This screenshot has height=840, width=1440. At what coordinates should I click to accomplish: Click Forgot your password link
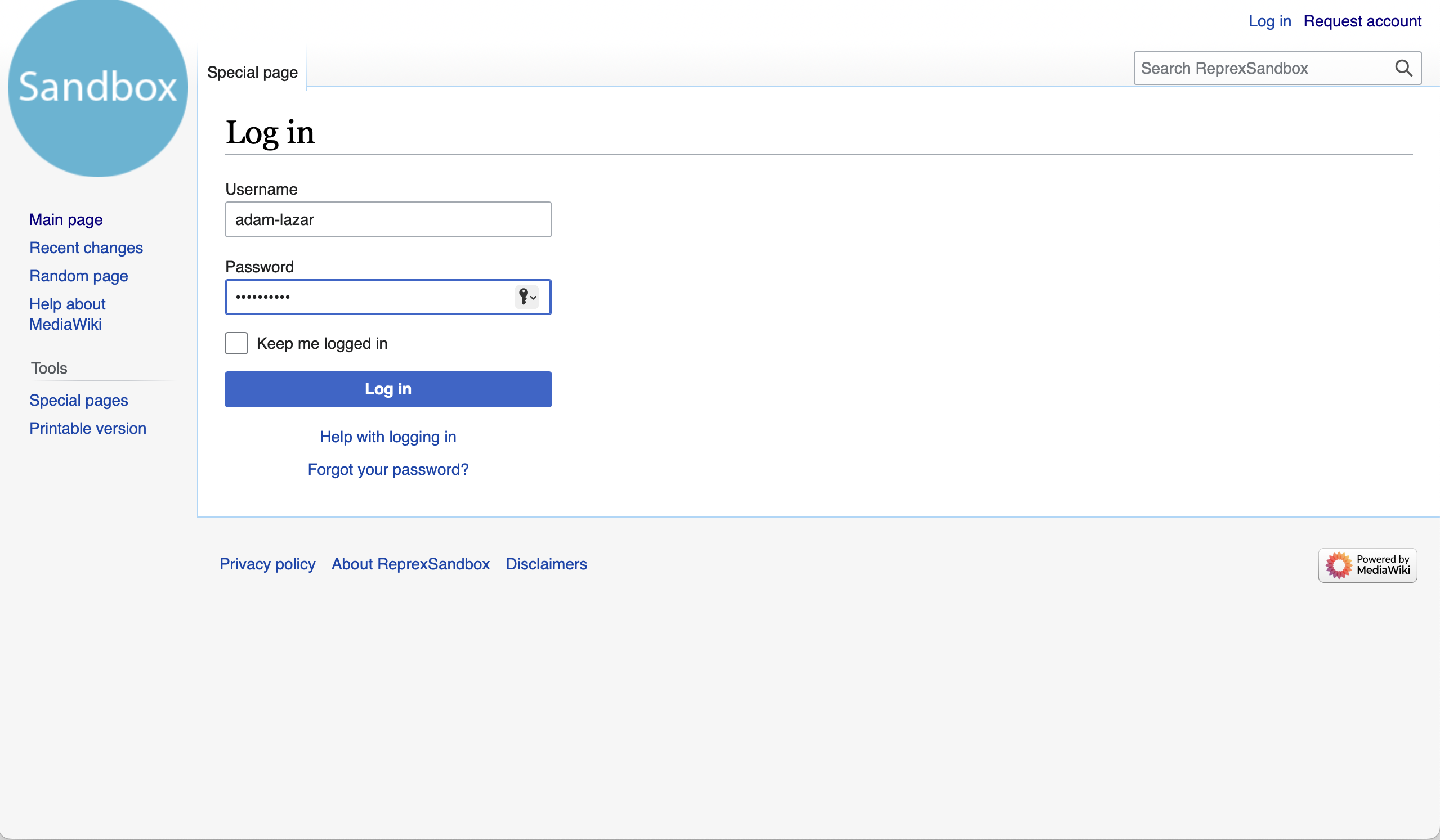click(x=387, y=469)
